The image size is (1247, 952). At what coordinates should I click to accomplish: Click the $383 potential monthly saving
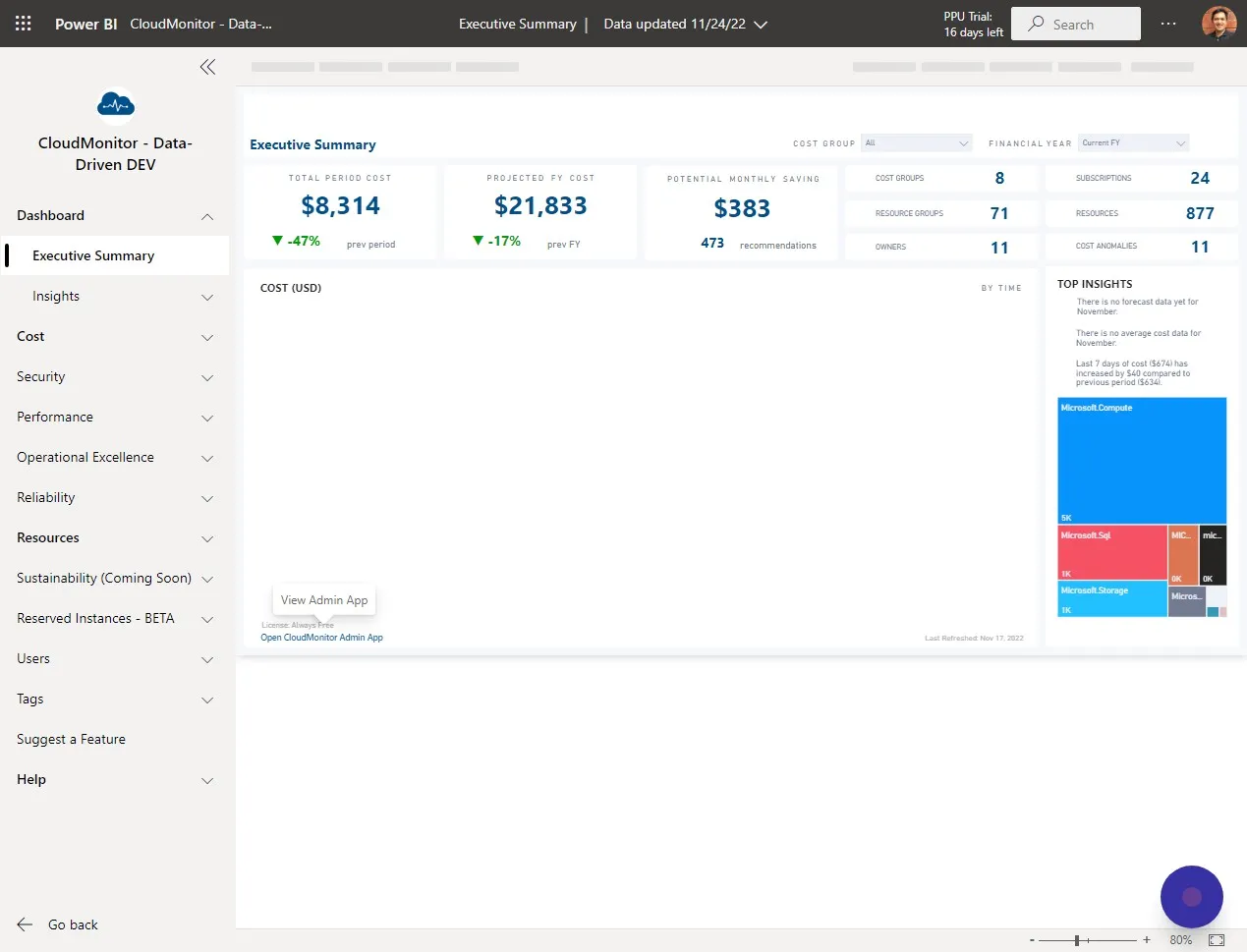(742, 208)
